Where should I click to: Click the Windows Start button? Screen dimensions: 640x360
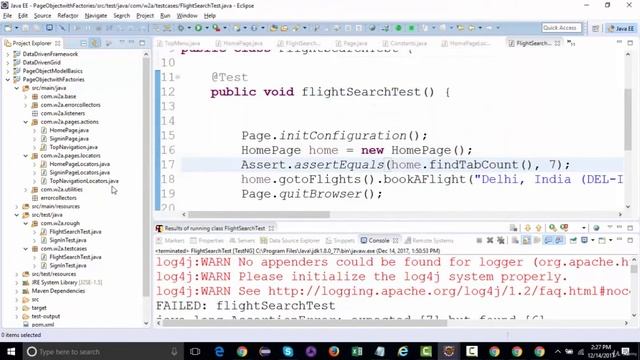point(11,351)
